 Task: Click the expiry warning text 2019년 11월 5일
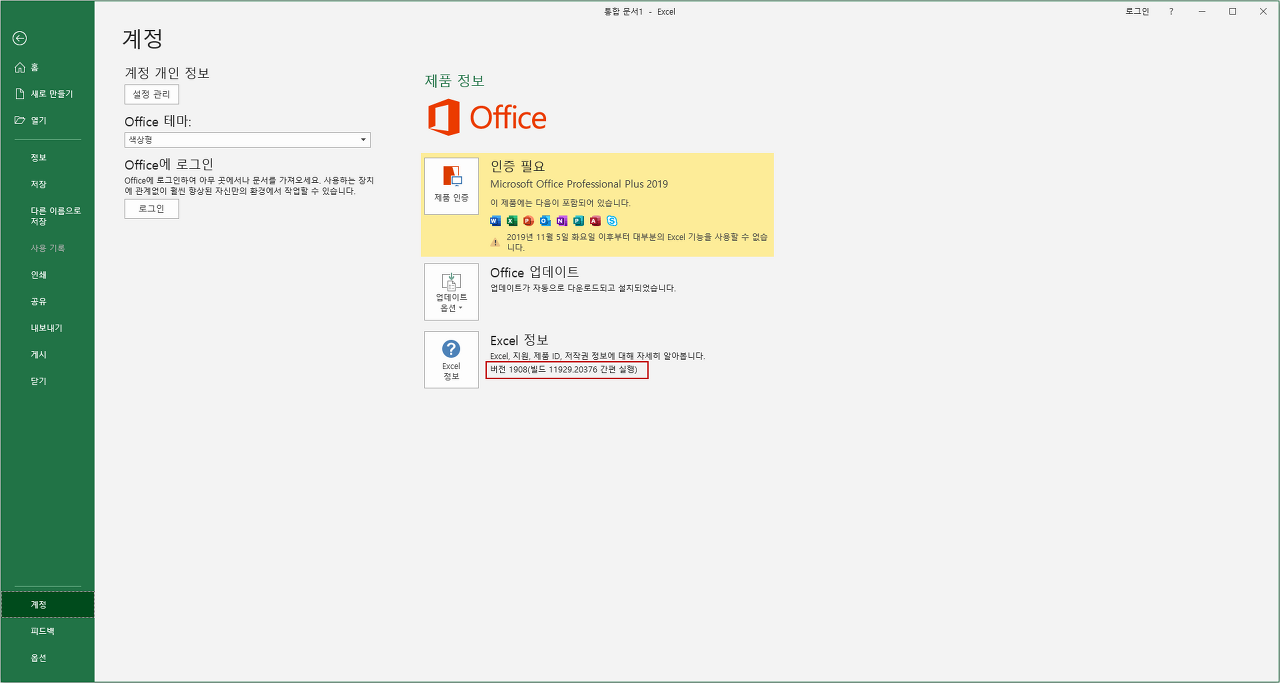pyautogui.click(x=637, y=242)
